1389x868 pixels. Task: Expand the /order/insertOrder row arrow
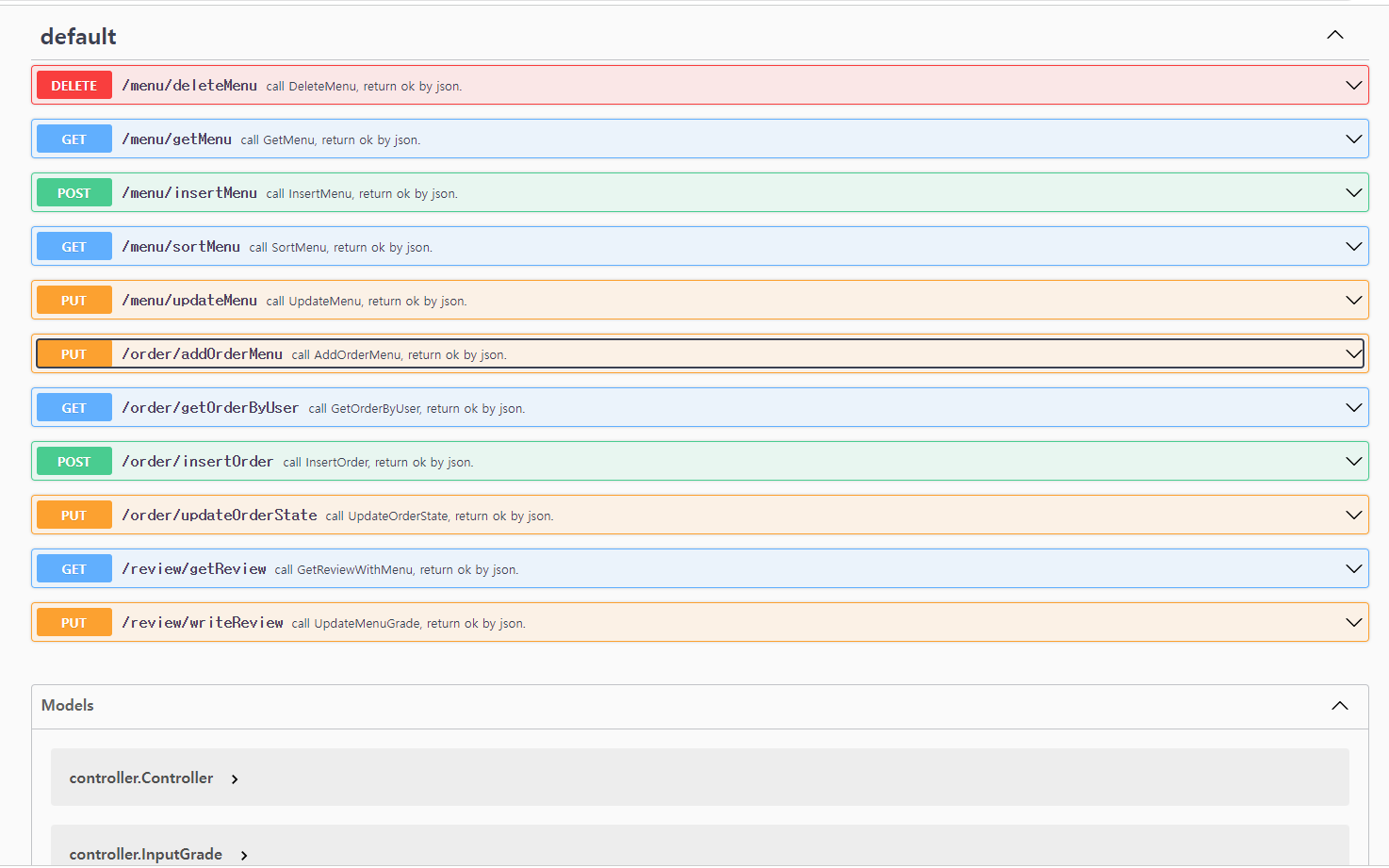point(1354,462)
